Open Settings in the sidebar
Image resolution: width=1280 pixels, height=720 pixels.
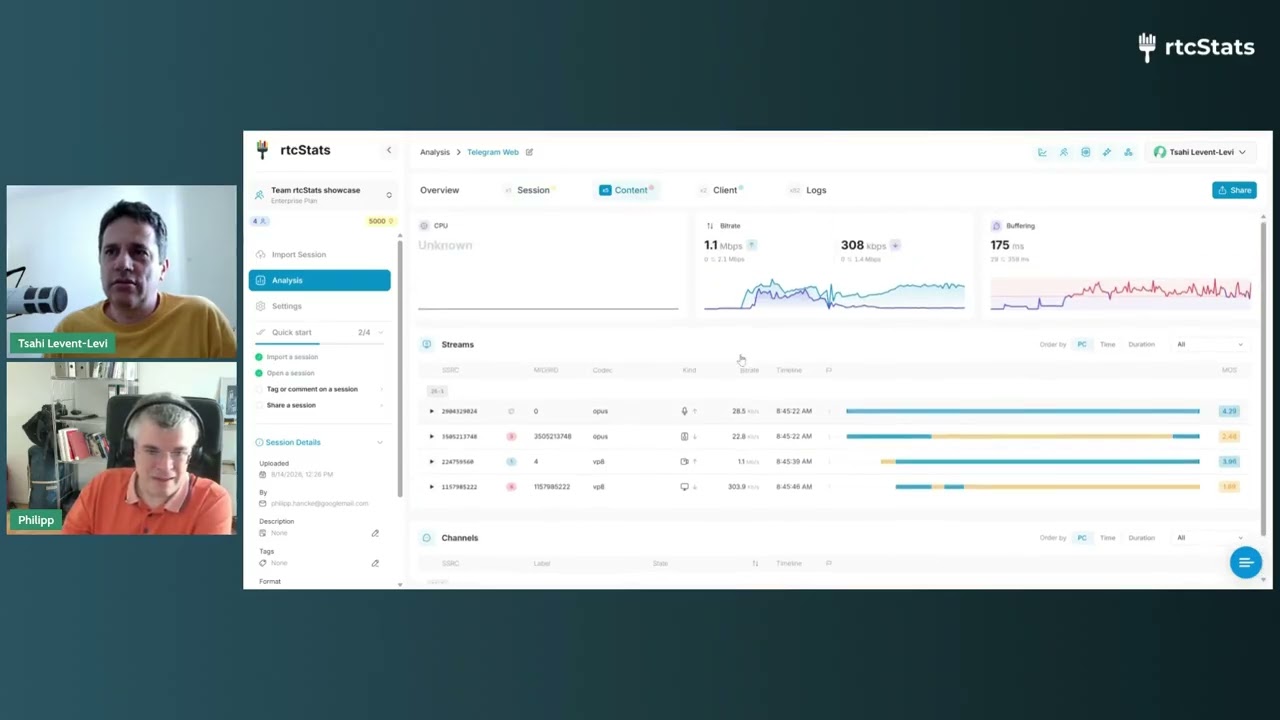(320, 306)
